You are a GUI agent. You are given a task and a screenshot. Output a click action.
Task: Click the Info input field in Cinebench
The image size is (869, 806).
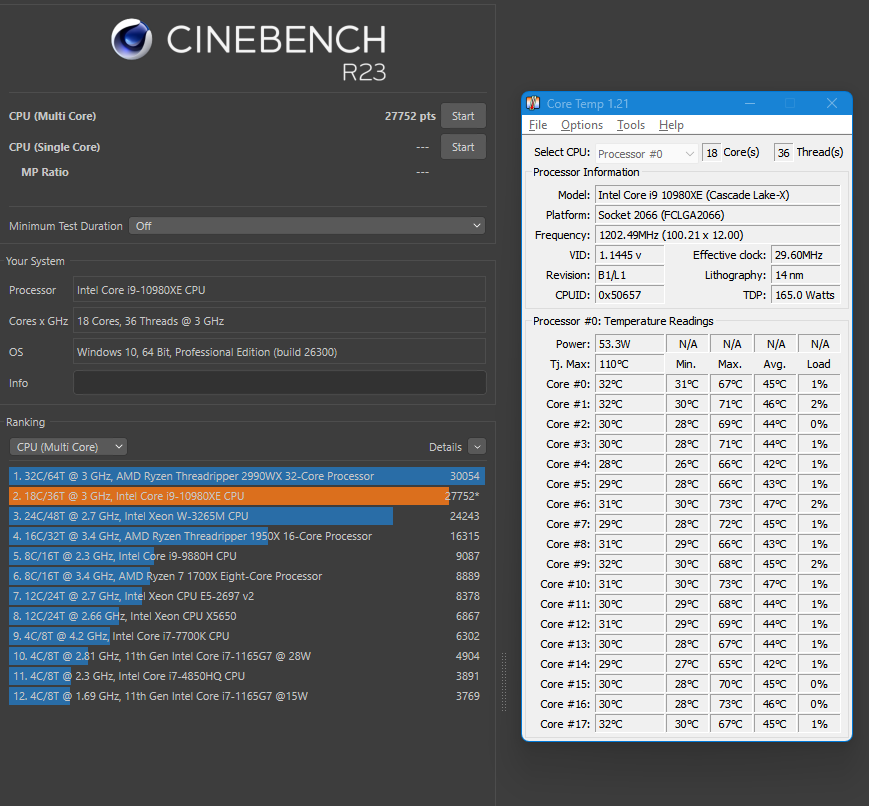tap(279, 383)
